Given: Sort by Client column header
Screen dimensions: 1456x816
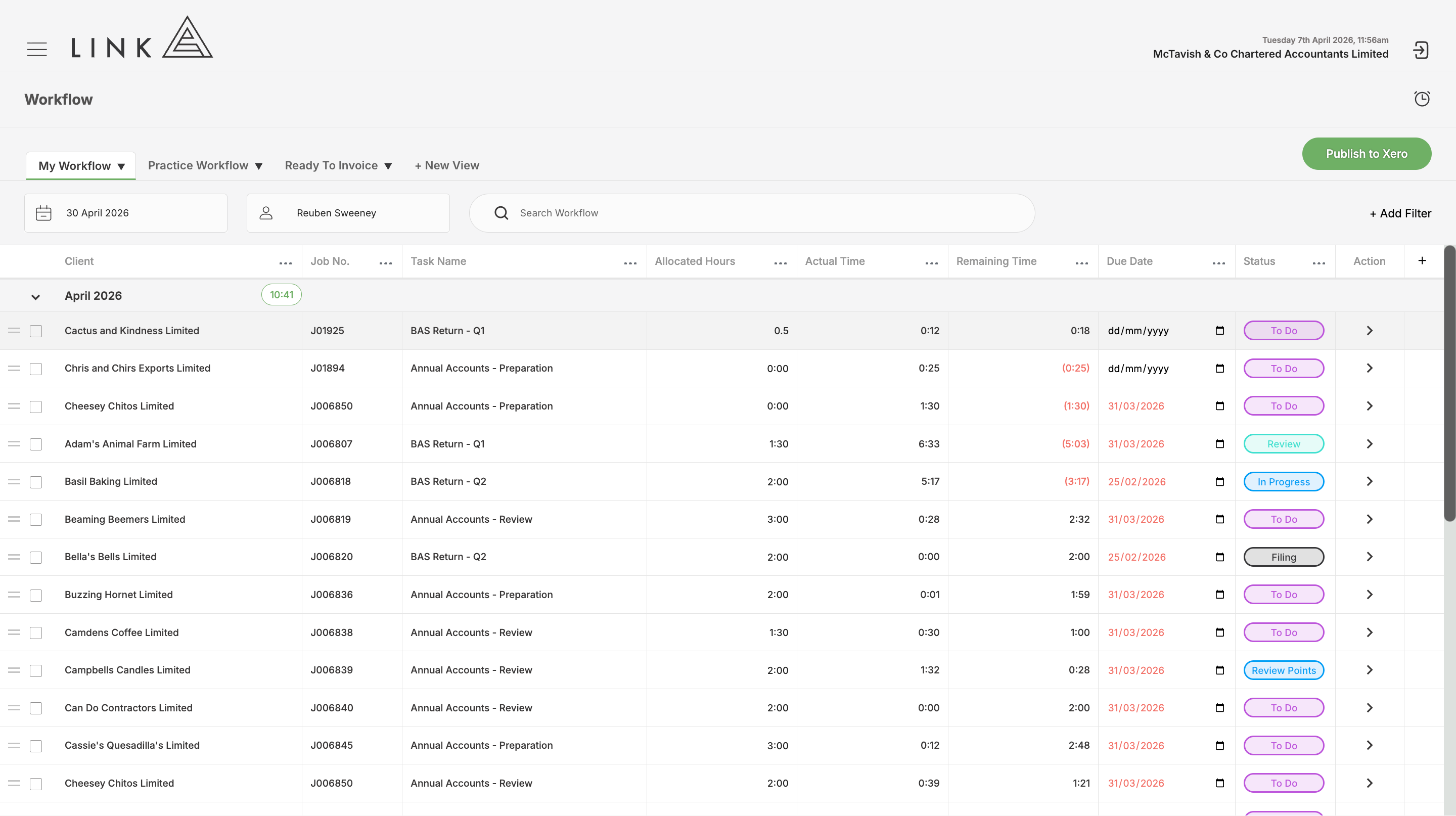Looking at the screenshot, I should tap(79, 261).
